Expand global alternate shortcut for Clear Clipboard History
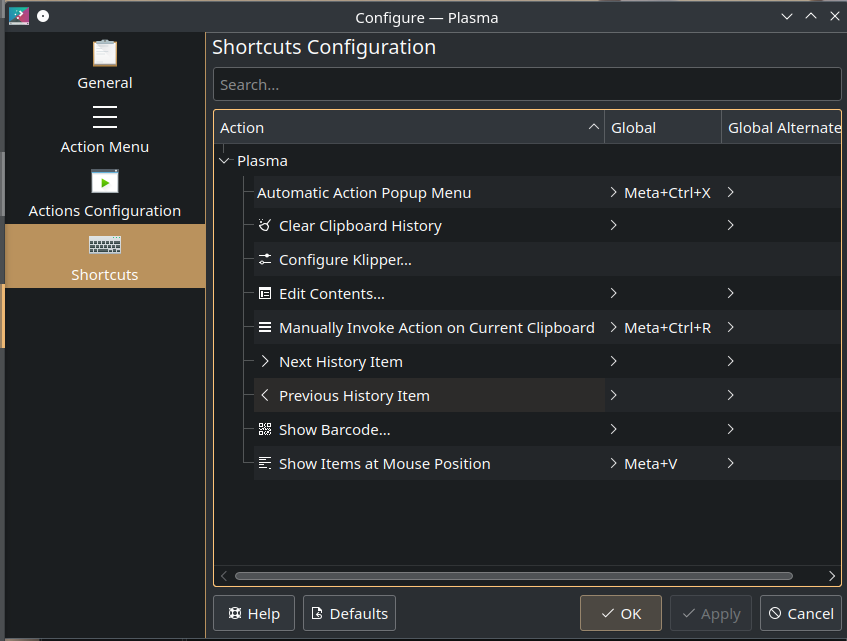Screen dimensions: 847x641 pos(731,226)
